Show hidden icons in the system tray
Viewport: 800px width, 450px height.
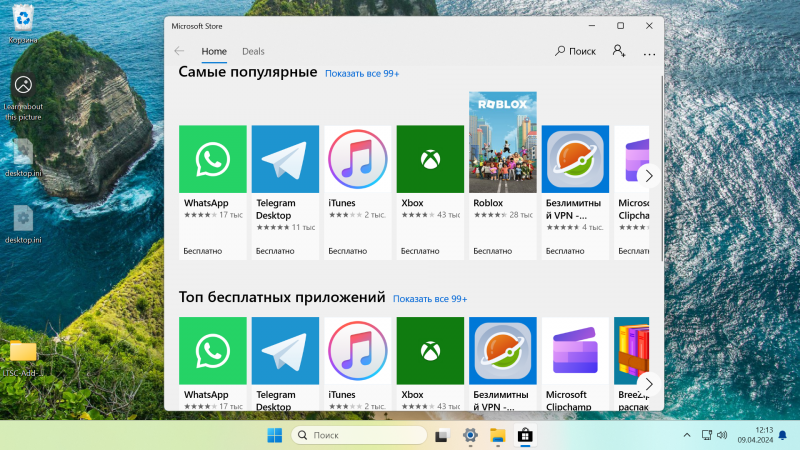click(x=687, y=435)
